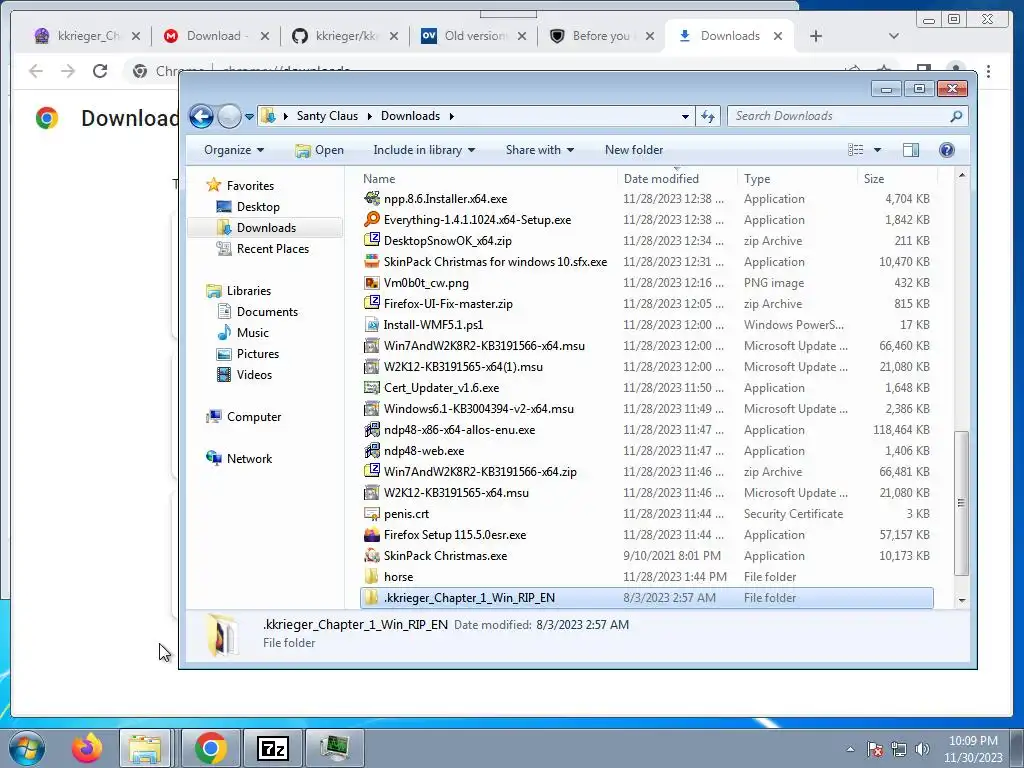Open the Windows Start menu
The width and height of the screenshot is (1024, 768).
[26, 748]
